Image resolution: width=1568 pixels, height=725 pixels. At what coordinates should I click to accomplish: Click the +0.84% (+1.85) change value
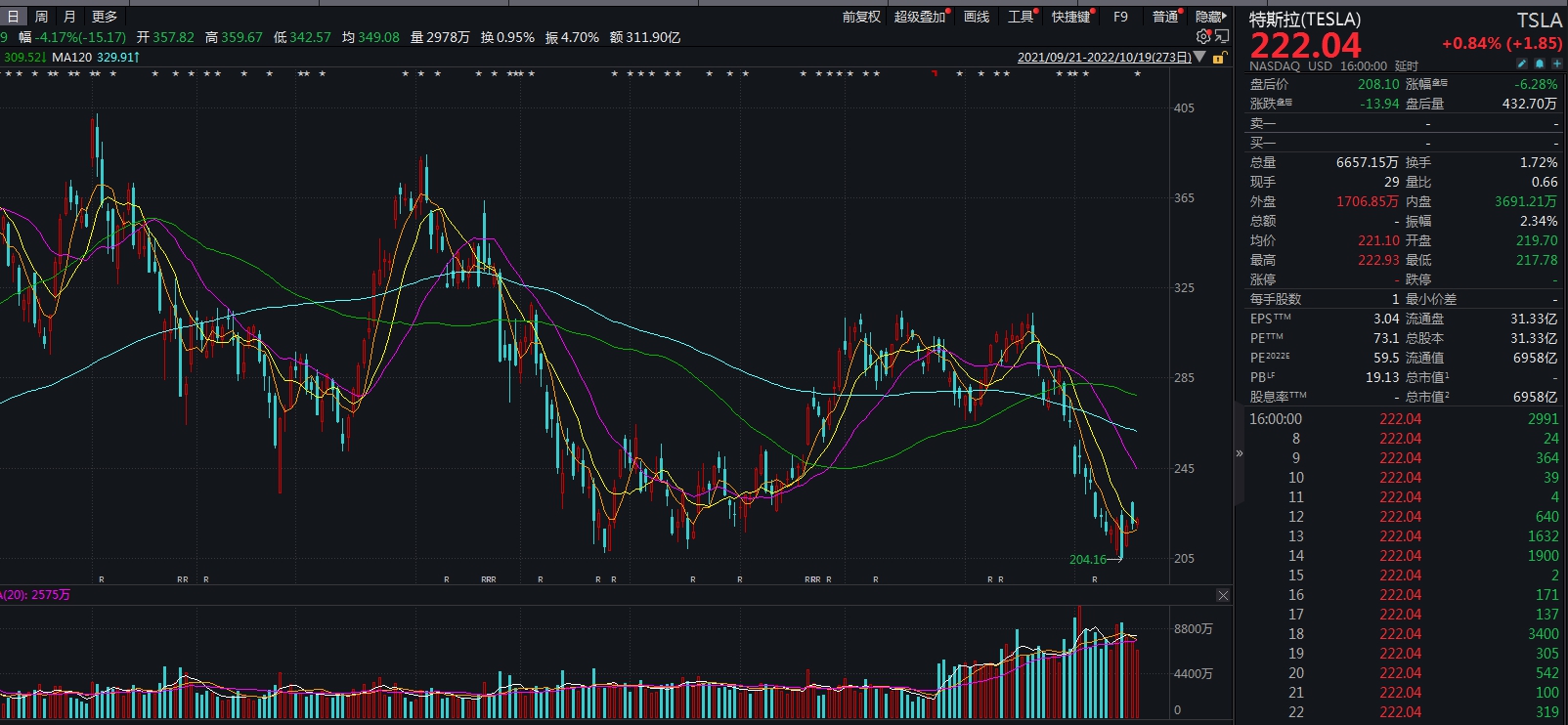(x=1503, y=44)
